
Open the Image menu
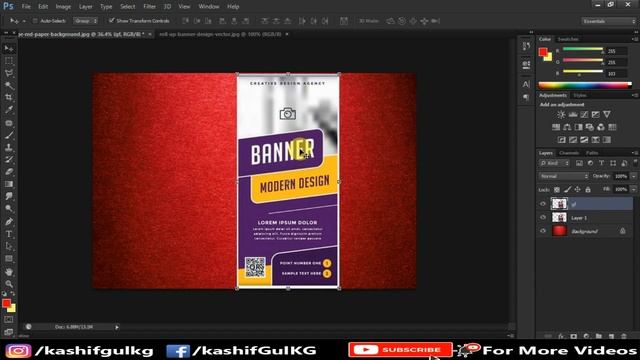tap(63, 7)
